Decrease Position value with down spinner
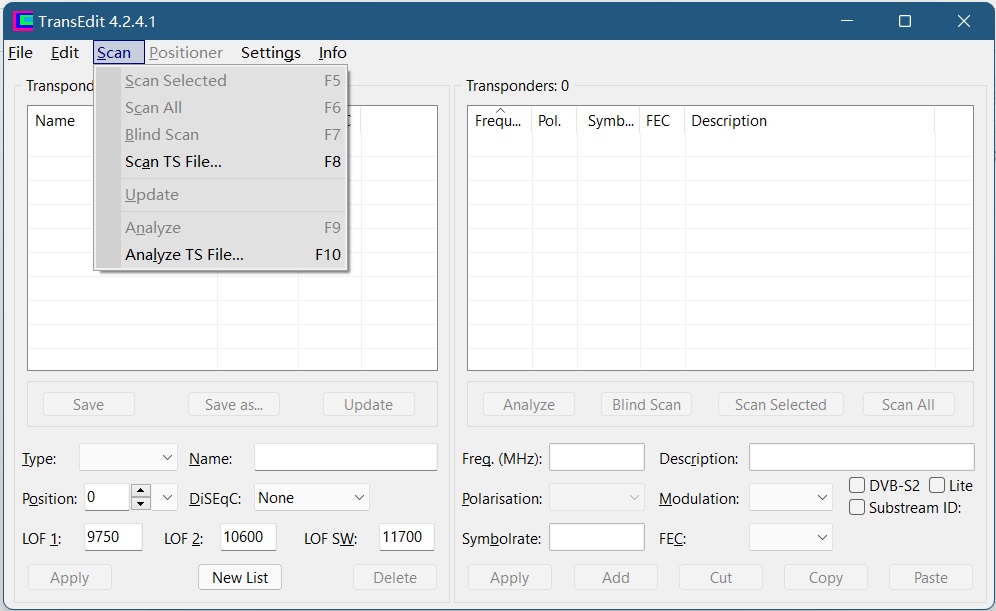This screenshot has height=611, width=996. point(141,504)
